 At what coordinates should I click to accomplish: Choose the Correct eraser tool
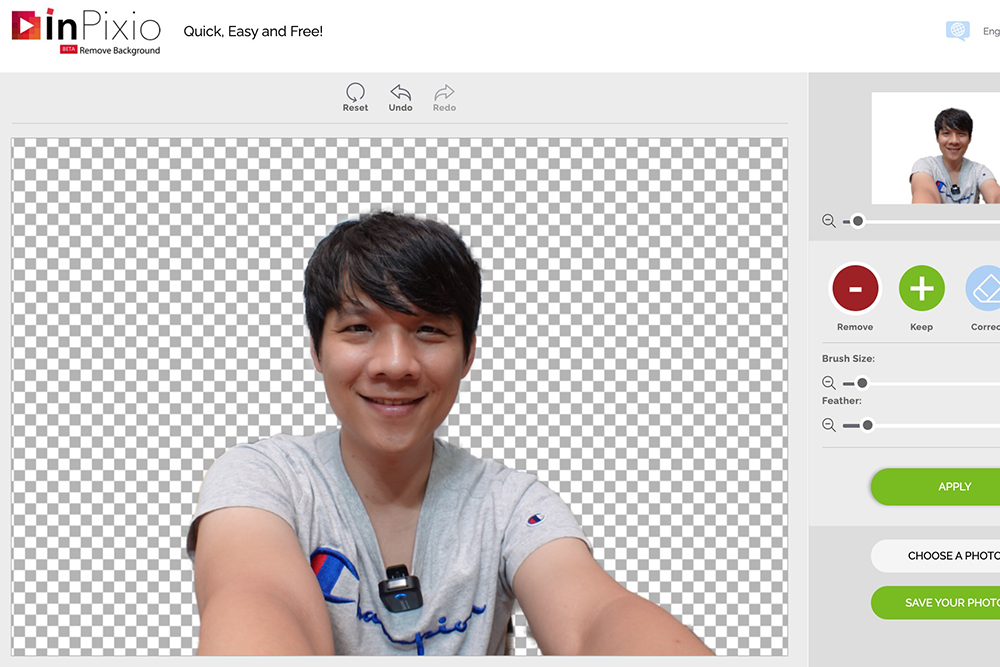click(984, 290)
